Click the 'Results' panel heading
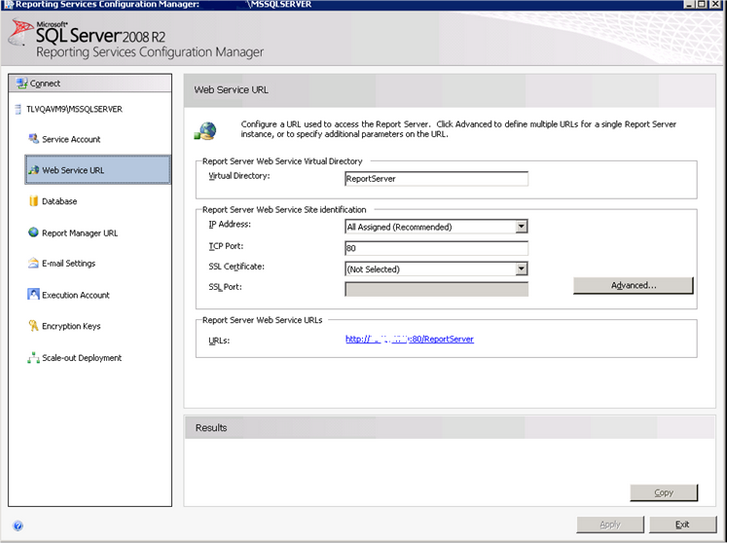 click(x=211, y=428)
